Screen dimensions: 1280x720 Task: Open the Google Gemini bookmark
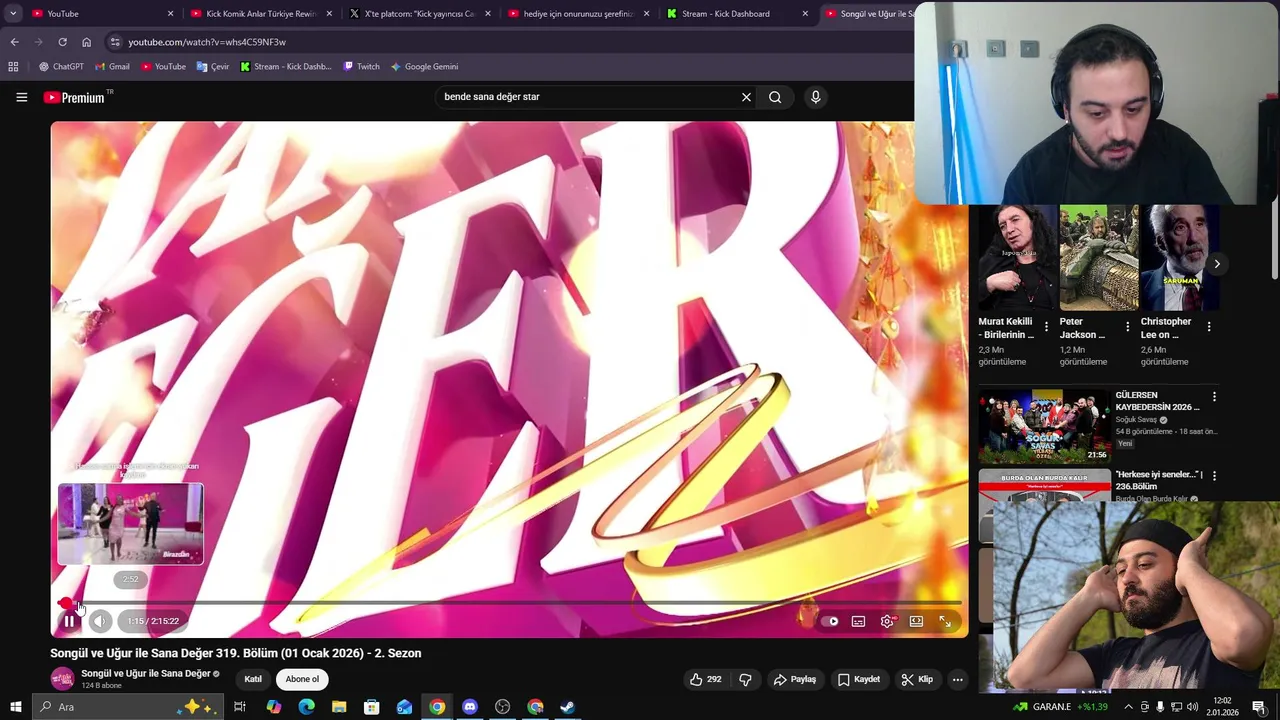pos(424,67)
